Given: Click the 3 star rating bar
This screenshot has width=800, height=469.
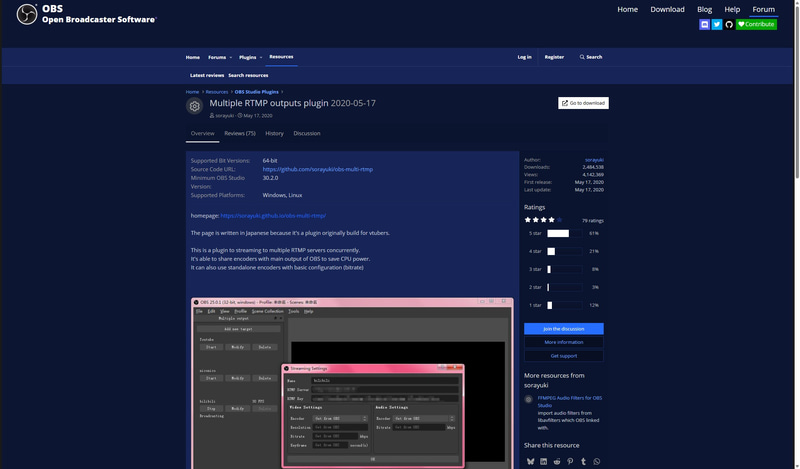Looking at the screenshot, I should click(564, 269).
